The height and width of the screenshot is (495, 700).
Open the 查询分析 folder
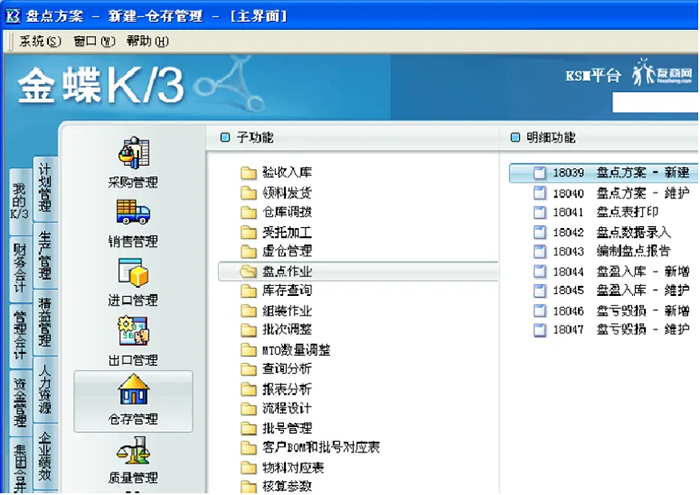pos(276,369)
